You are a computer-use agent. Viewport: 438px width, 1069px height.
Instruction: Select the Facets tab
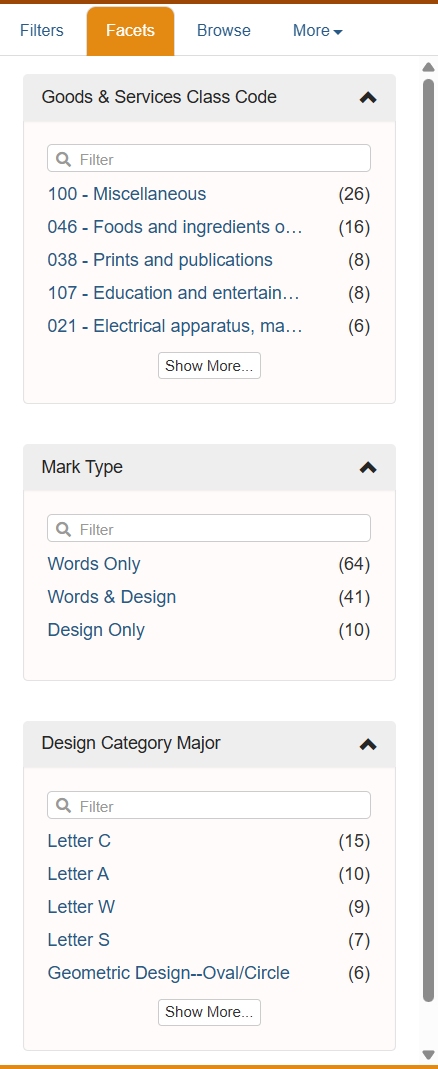[x=130, y=31]
